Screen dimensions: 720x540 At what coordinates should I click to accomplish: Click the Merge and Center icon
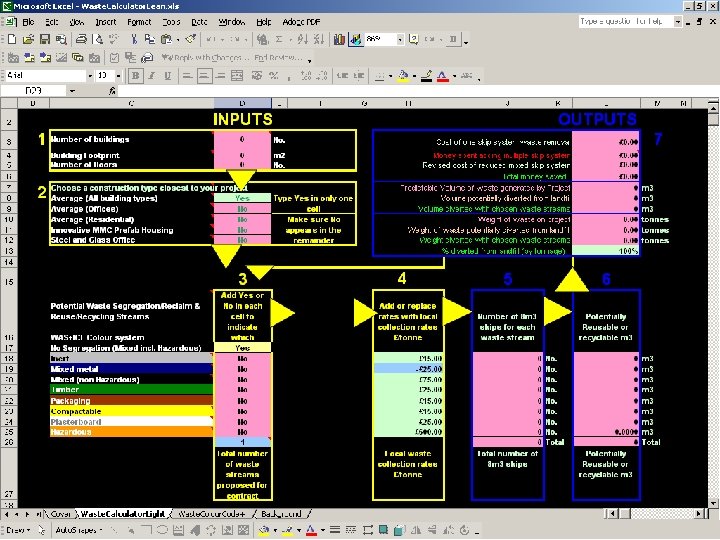[x=237, y=76]
